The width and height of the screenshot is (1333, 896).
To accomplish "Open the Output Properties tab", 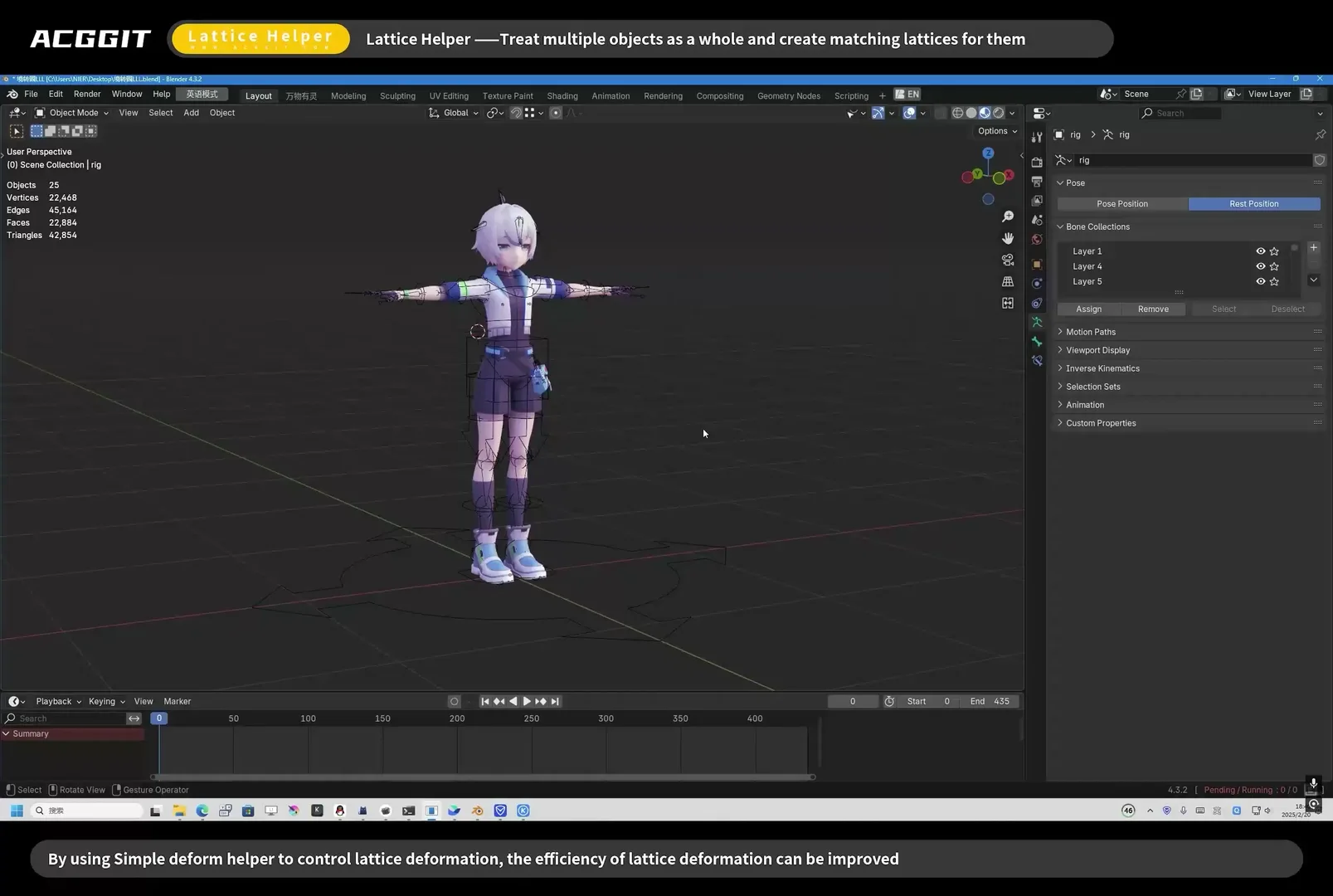I will point(1037,181).
